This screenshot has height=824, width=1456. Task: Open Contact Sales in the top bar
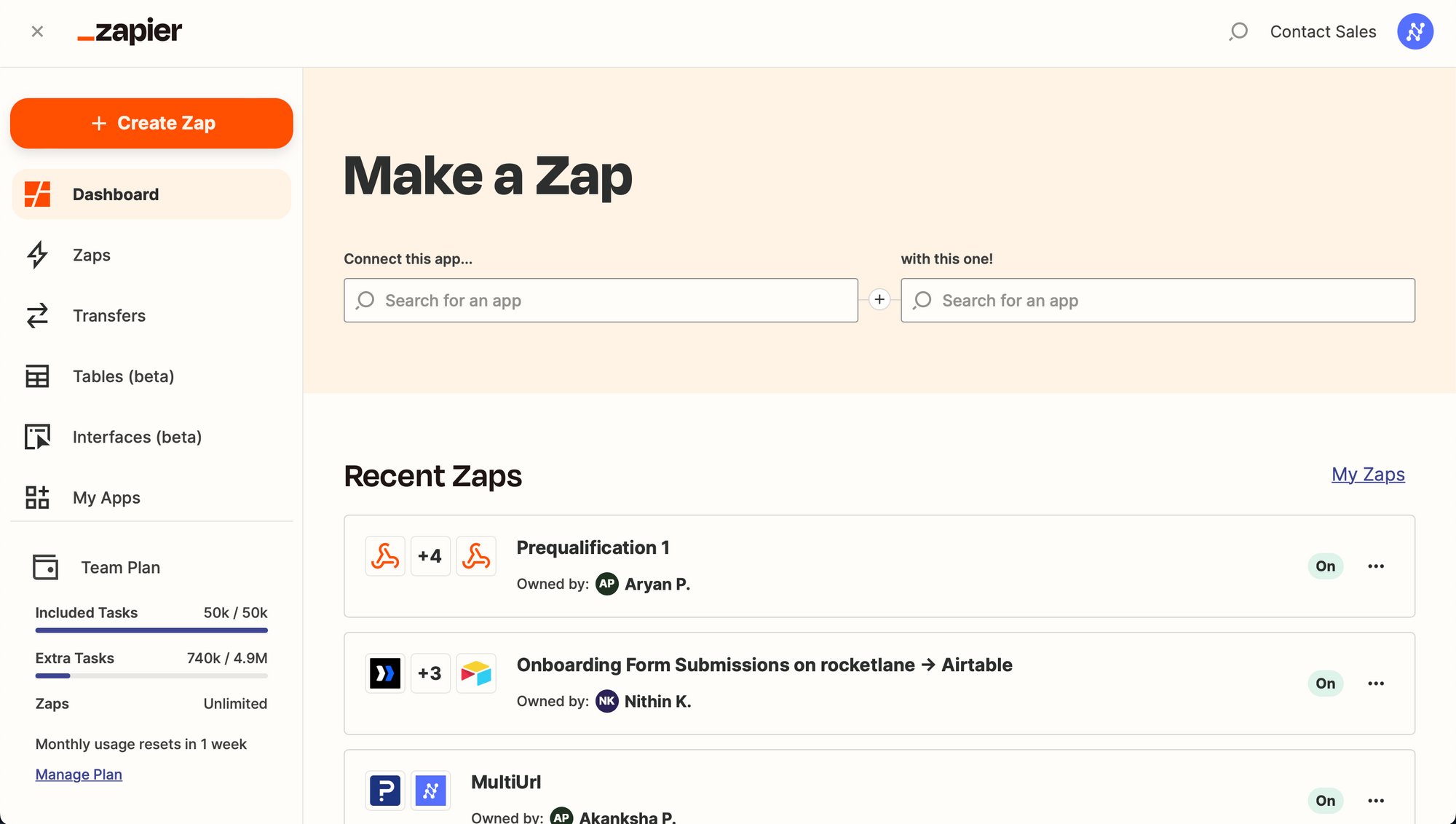(x=1324, y=31)
